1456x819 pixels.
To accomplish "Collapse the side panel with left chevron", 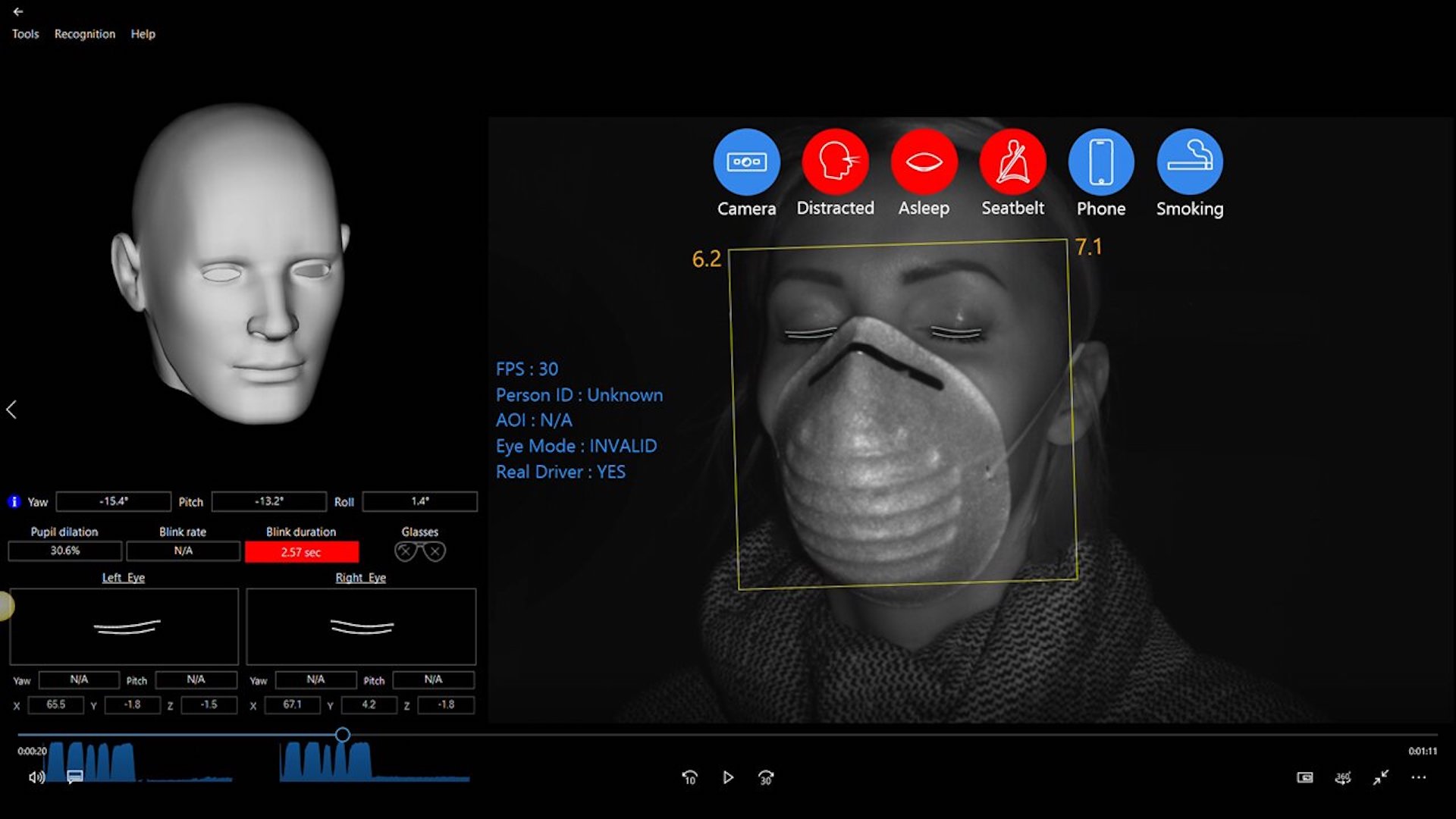I will [11, 409].
